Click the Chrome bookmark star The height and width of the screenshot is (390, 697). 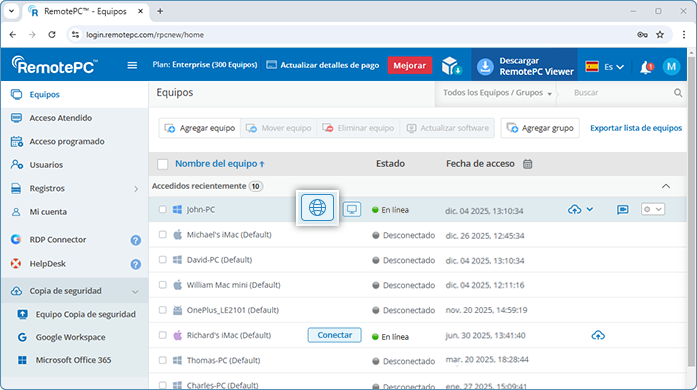(x=660, y=35)
